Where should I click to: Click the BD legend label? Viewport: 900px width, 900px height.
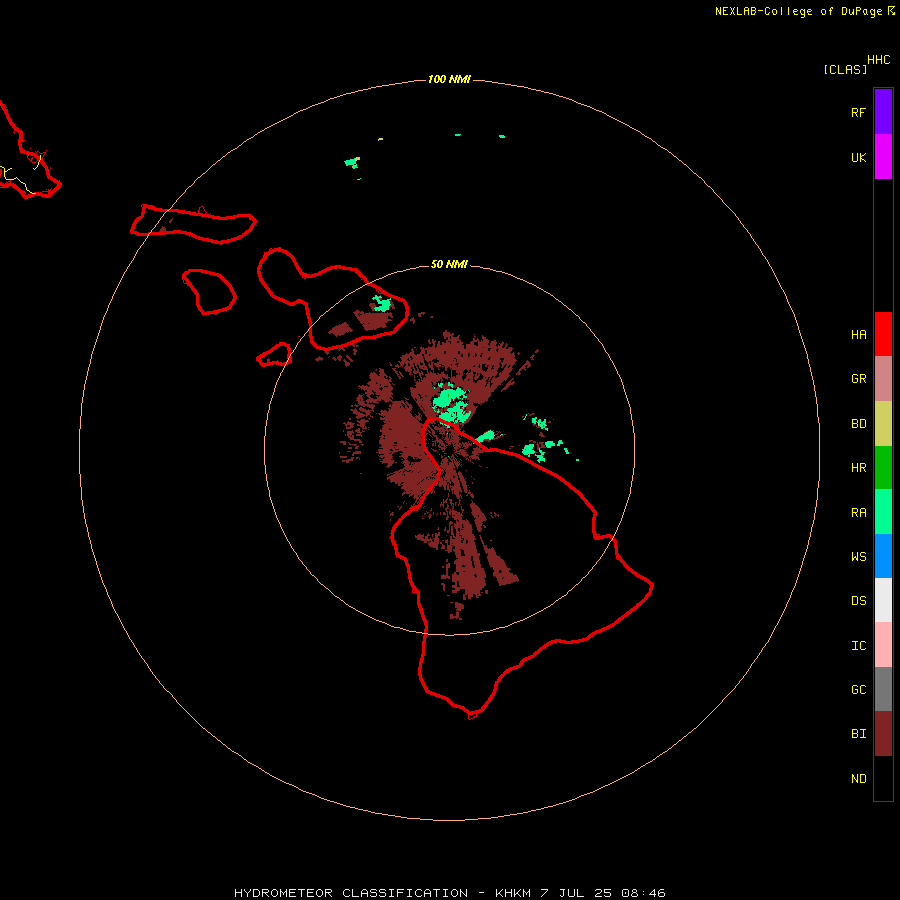tap(858, 424)
